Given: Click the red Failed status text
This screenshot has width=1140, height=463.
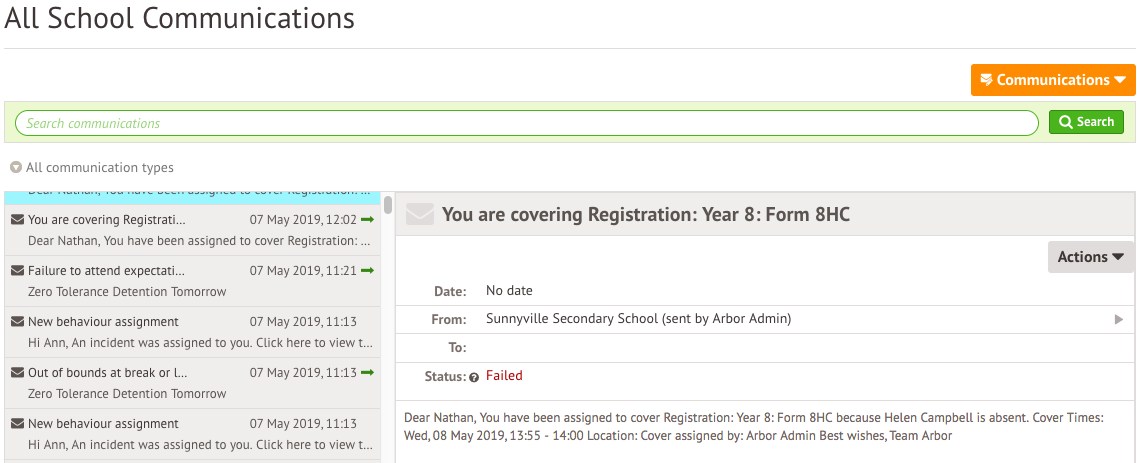Looking at the screenshot, I should [504, 376].
